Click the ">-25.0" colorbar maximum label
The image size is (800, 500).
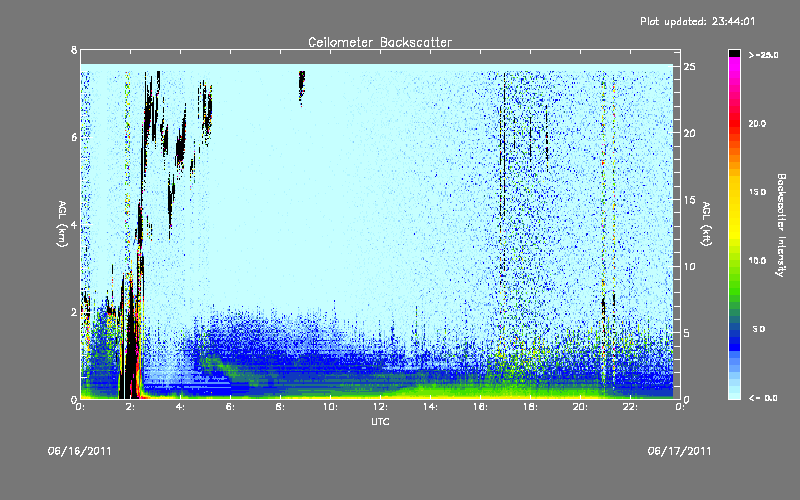[763, 55]
